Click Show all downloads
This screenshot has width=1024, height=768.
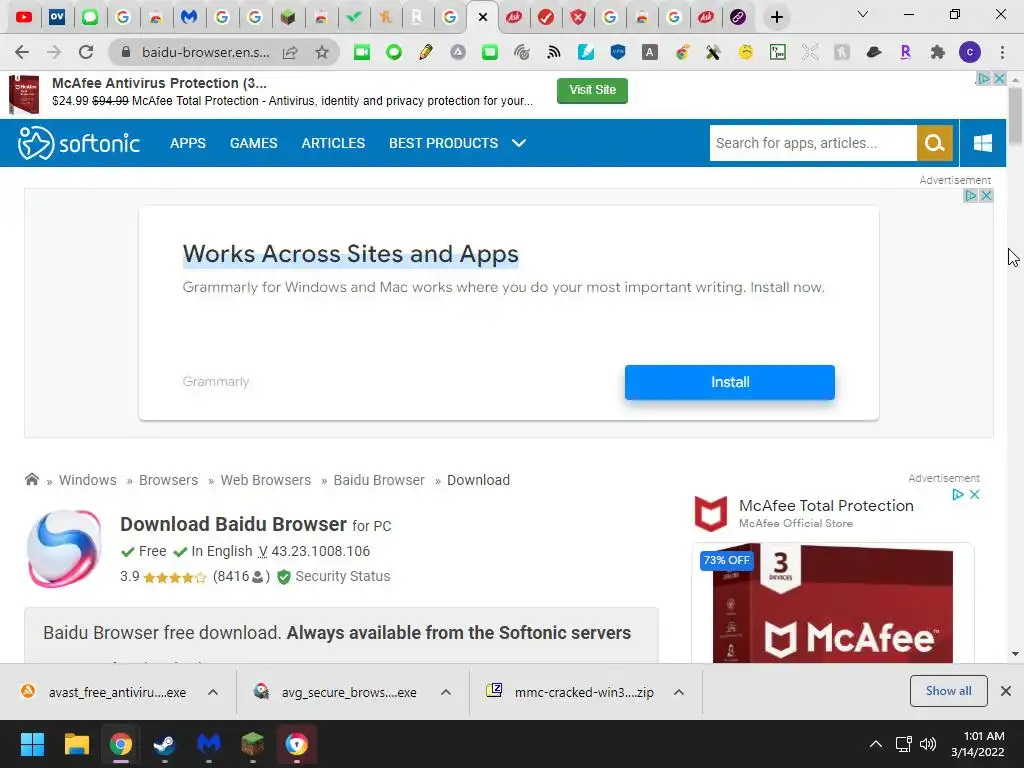pyautogui.click(x=948, y=691)
